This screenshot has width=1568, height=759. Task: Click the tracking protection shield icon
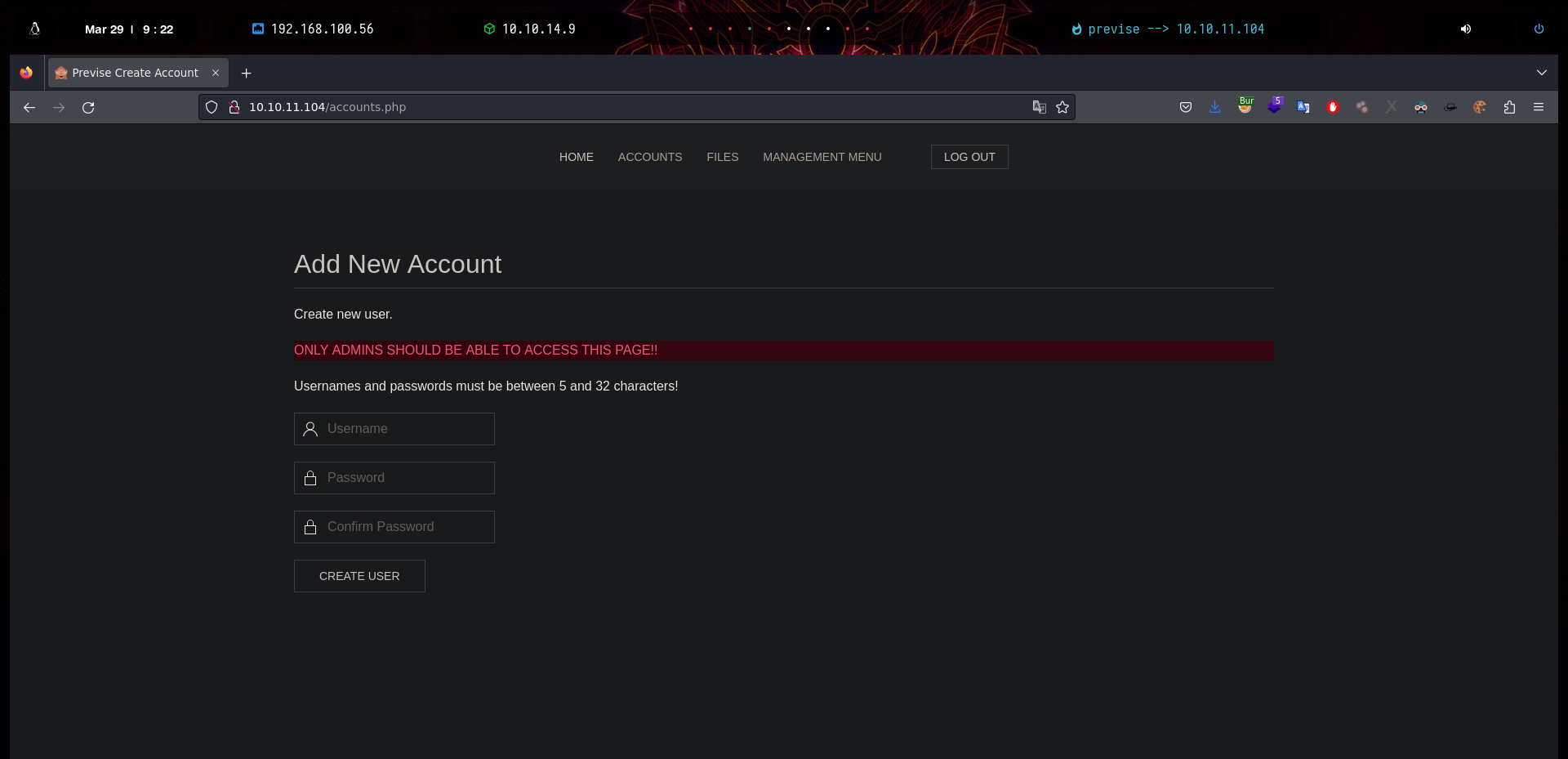click(212, 107)
